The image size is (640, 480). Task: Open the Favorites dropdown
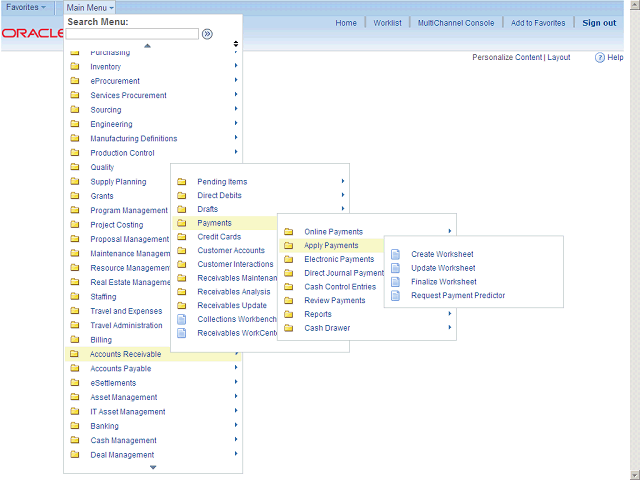[26, 7]
